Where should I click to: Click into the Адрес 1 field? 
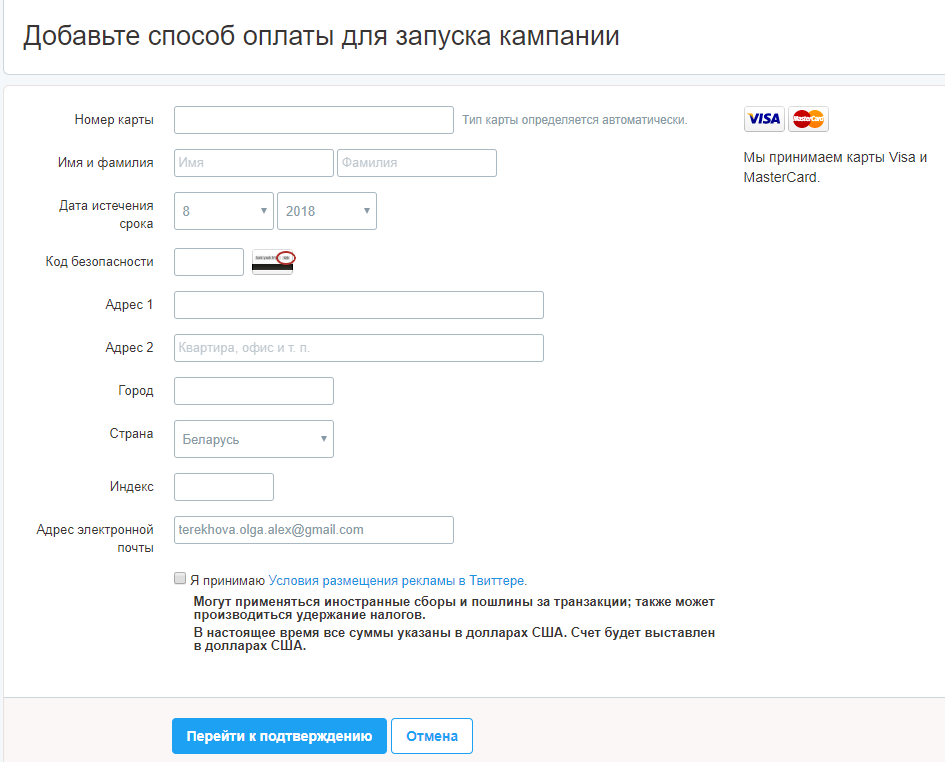[359, 305]
